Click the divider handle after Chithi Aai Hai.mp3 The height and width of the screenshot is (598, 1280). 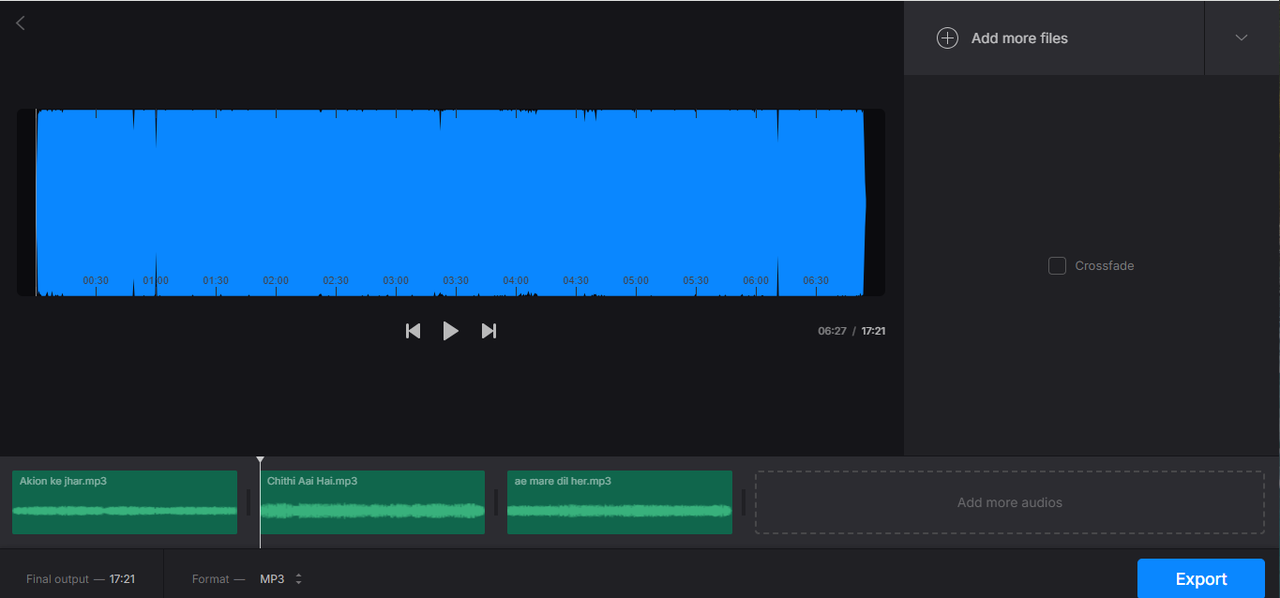tap(496, 503)
